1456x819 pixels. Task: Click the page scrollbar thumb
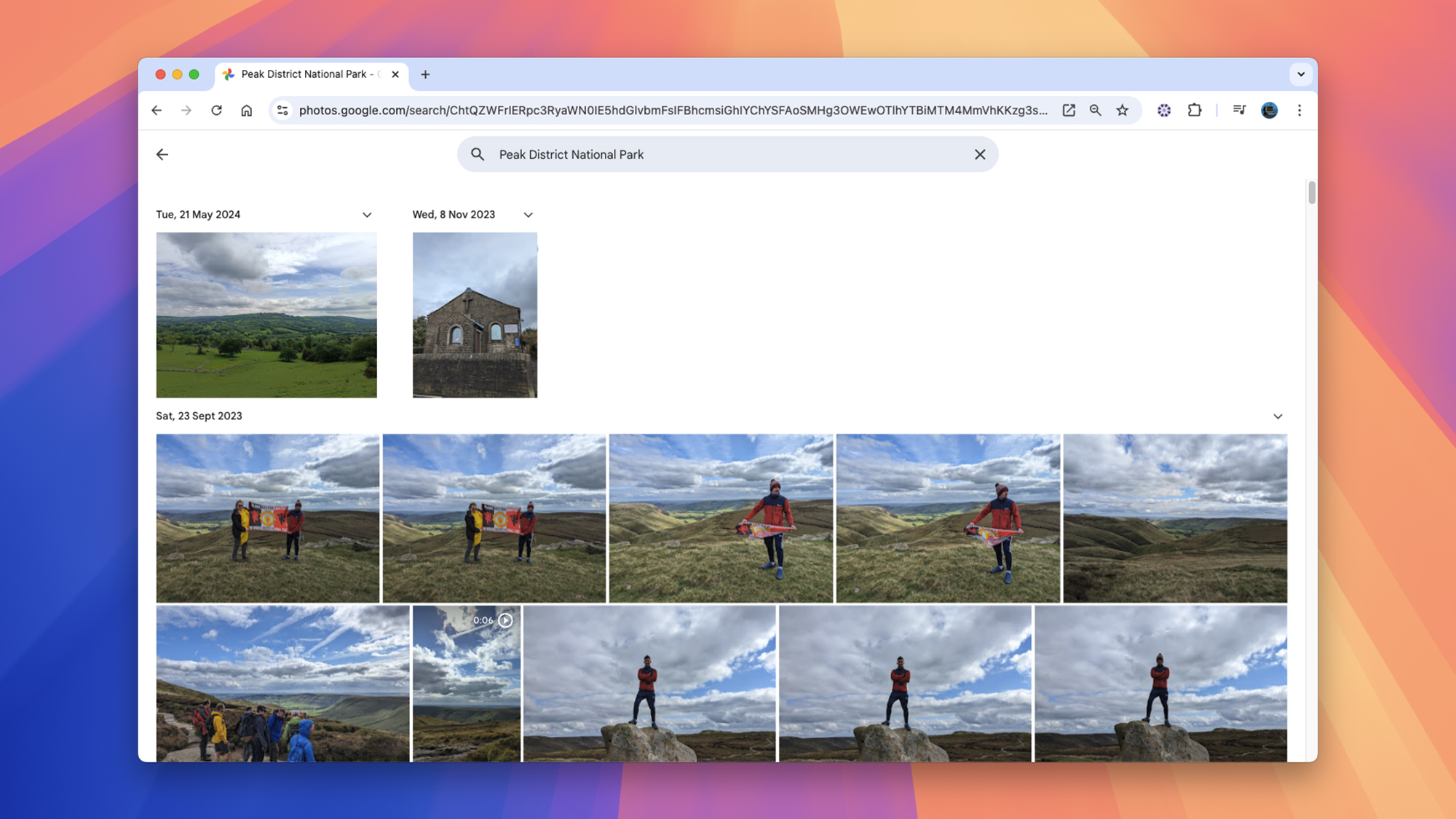(1312, 193)
